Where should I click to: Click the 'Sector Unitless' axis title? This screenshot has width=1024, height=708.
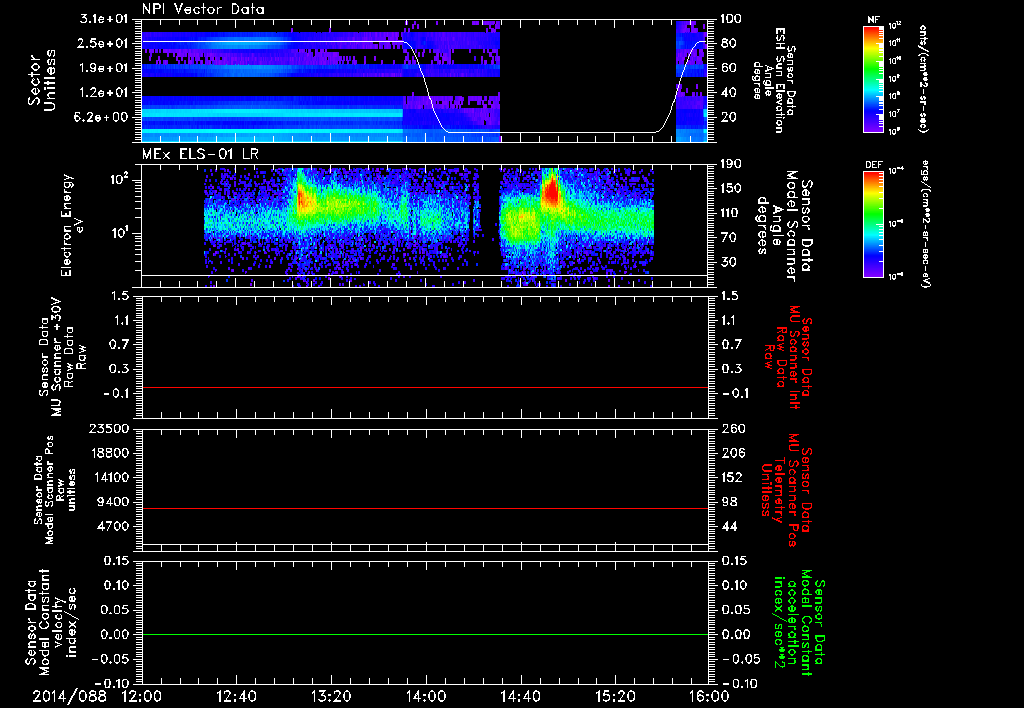pos(42,80)
